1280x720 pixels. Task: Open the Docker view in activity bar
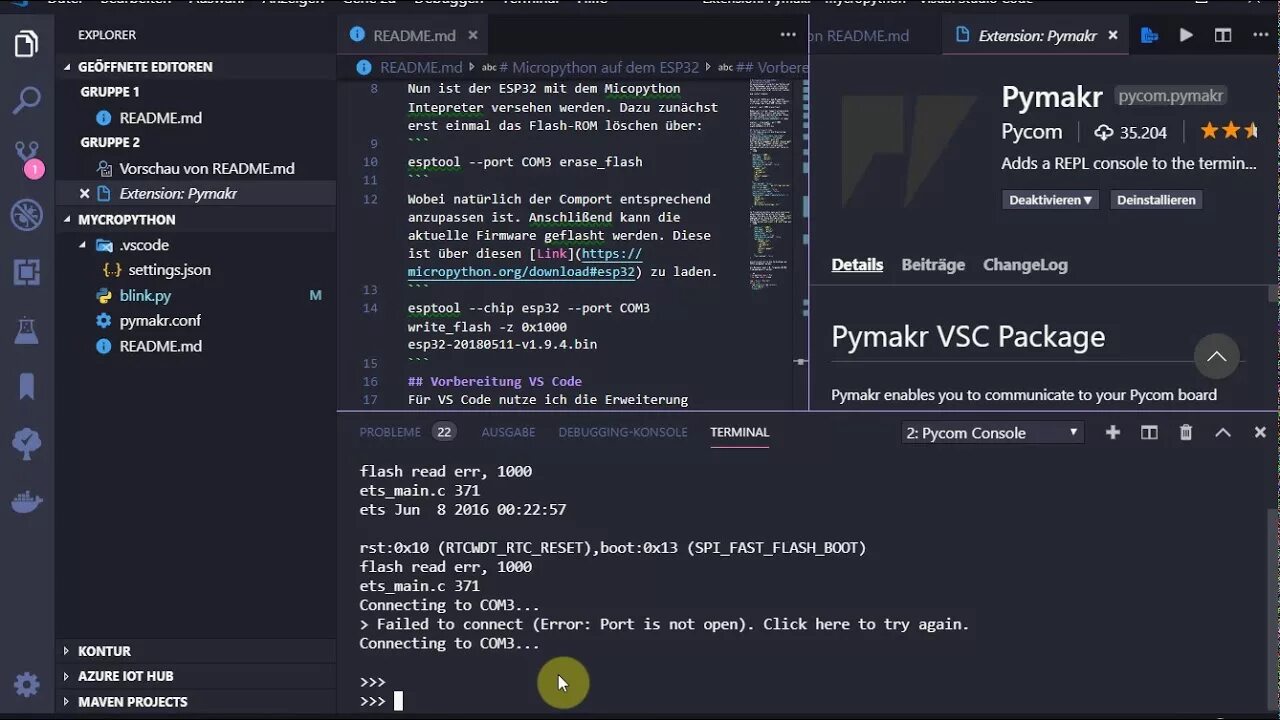pos(27,500)
